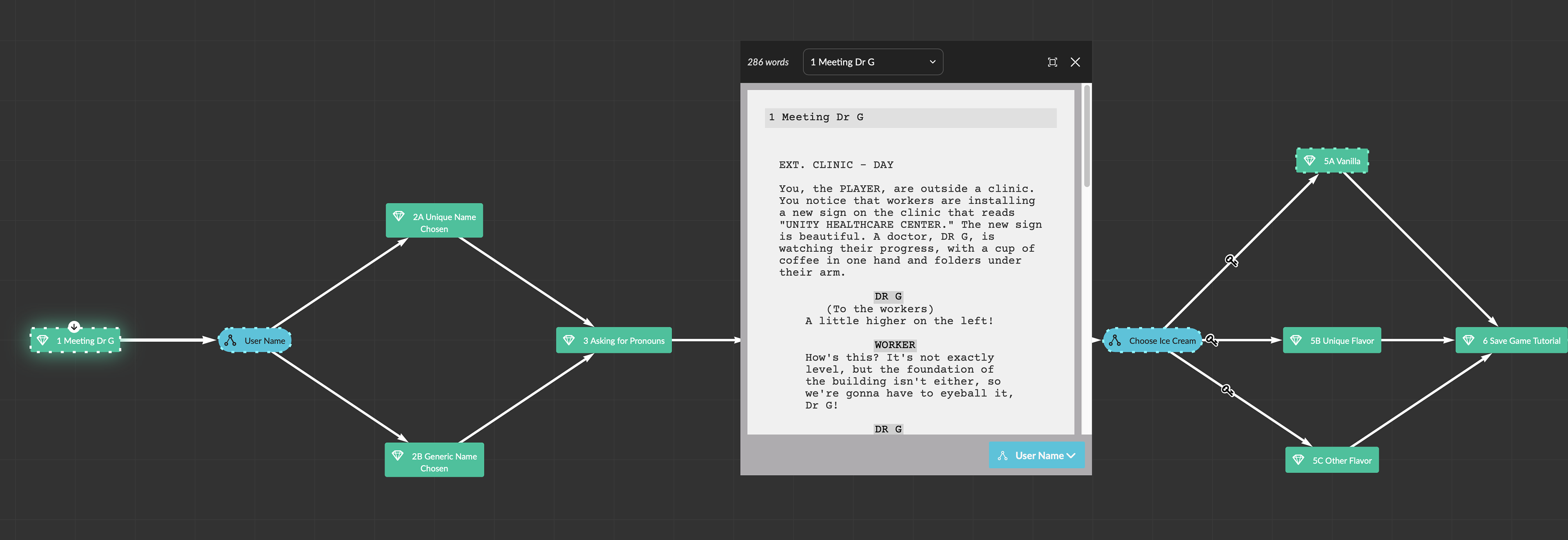
Task: Close the script editor panel
Action: pos(1075,62)
